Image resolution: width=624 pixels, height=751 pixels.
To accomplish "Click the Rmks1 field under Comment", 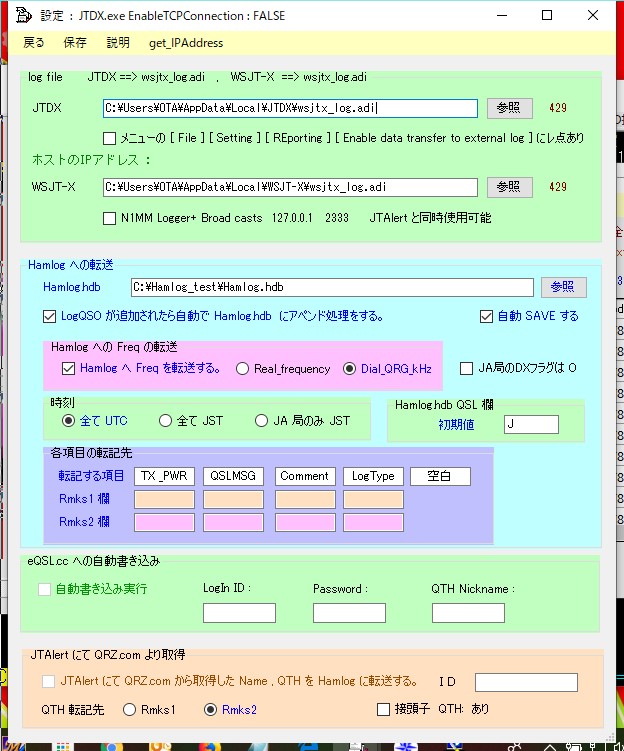I will (305, 499).
